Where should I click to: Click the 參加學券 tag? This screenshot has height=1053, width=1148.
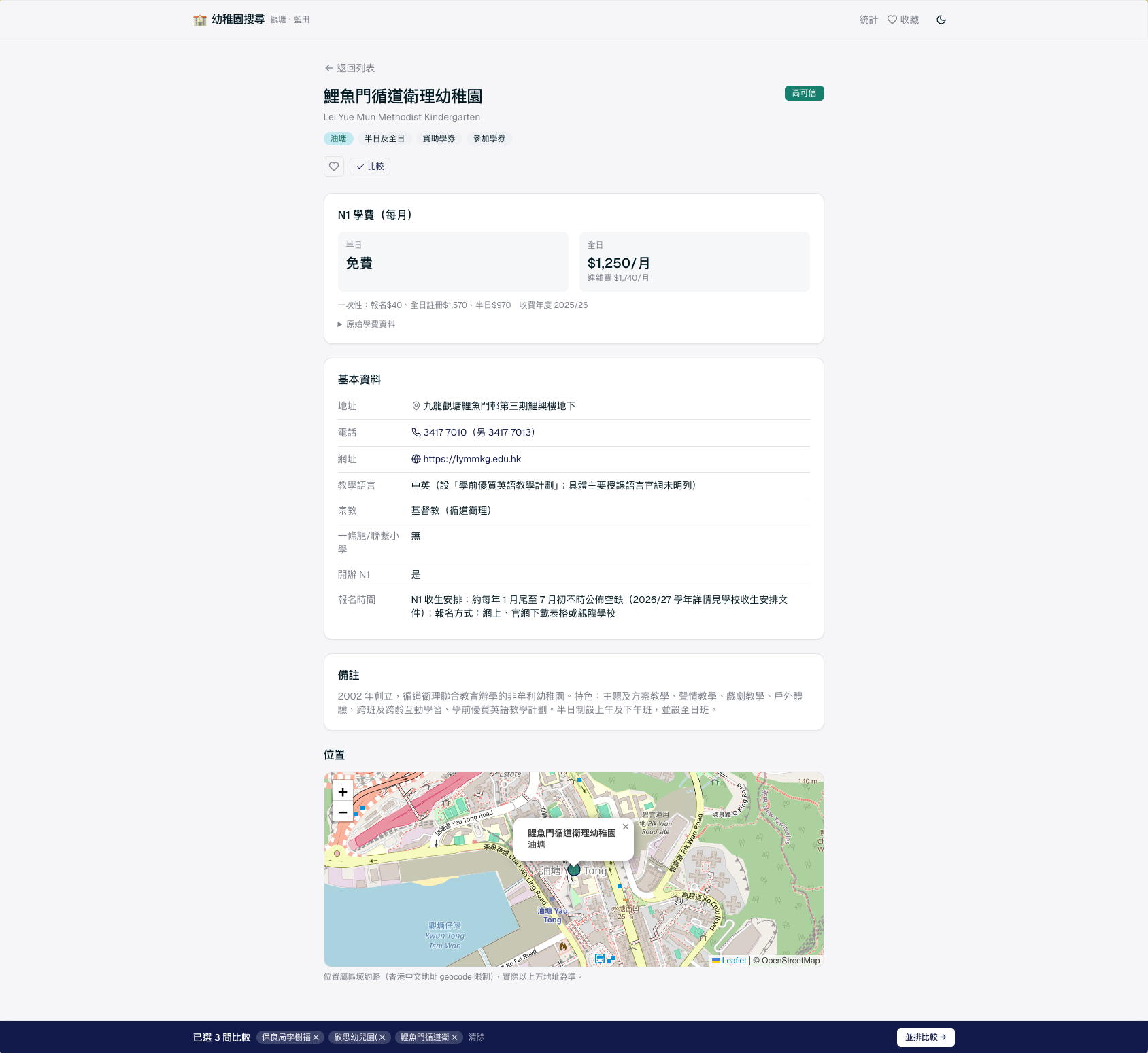pyautogui.click(x=490, y=139)
